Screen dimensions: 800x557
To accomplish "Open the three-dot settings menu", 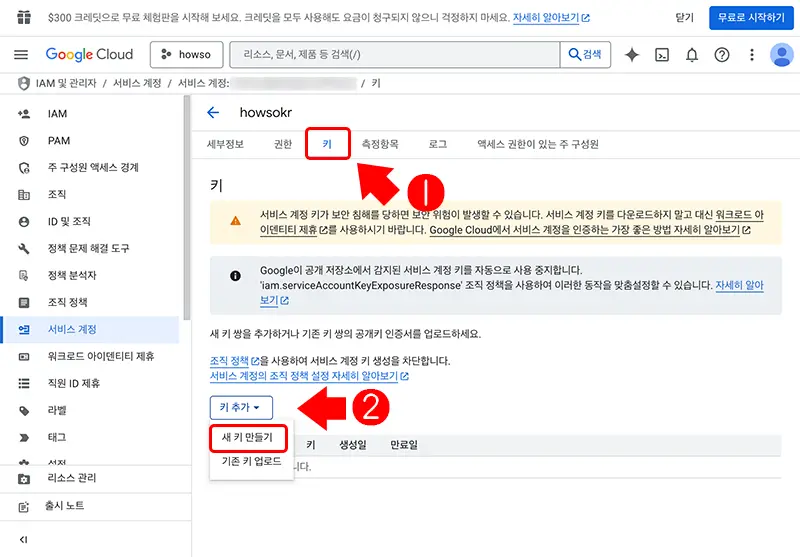I will click(752, 55).
